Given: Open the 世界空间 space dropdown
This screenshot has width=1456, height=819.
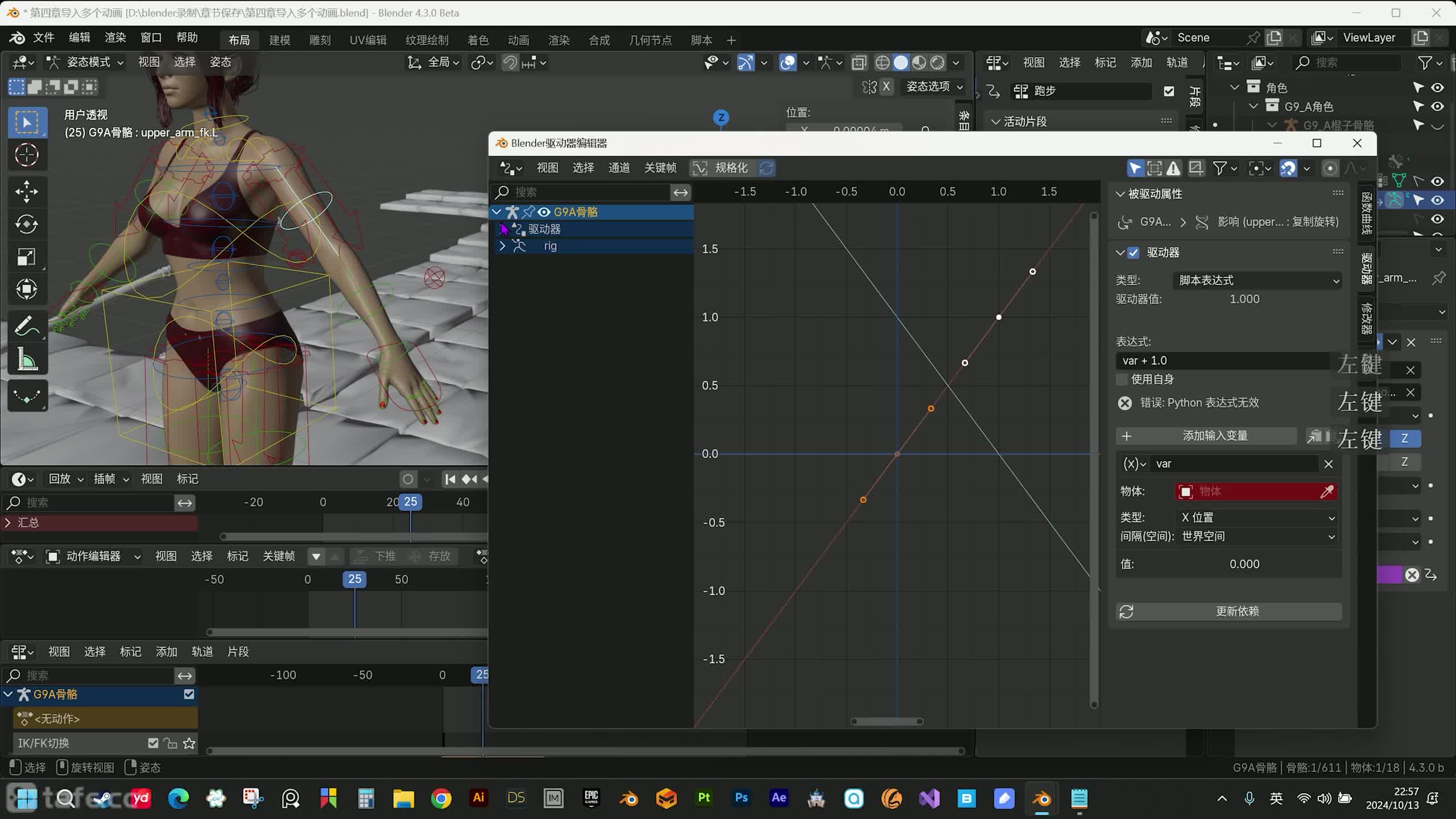Looking at the screenshot, I should (x=1258, y=536).
